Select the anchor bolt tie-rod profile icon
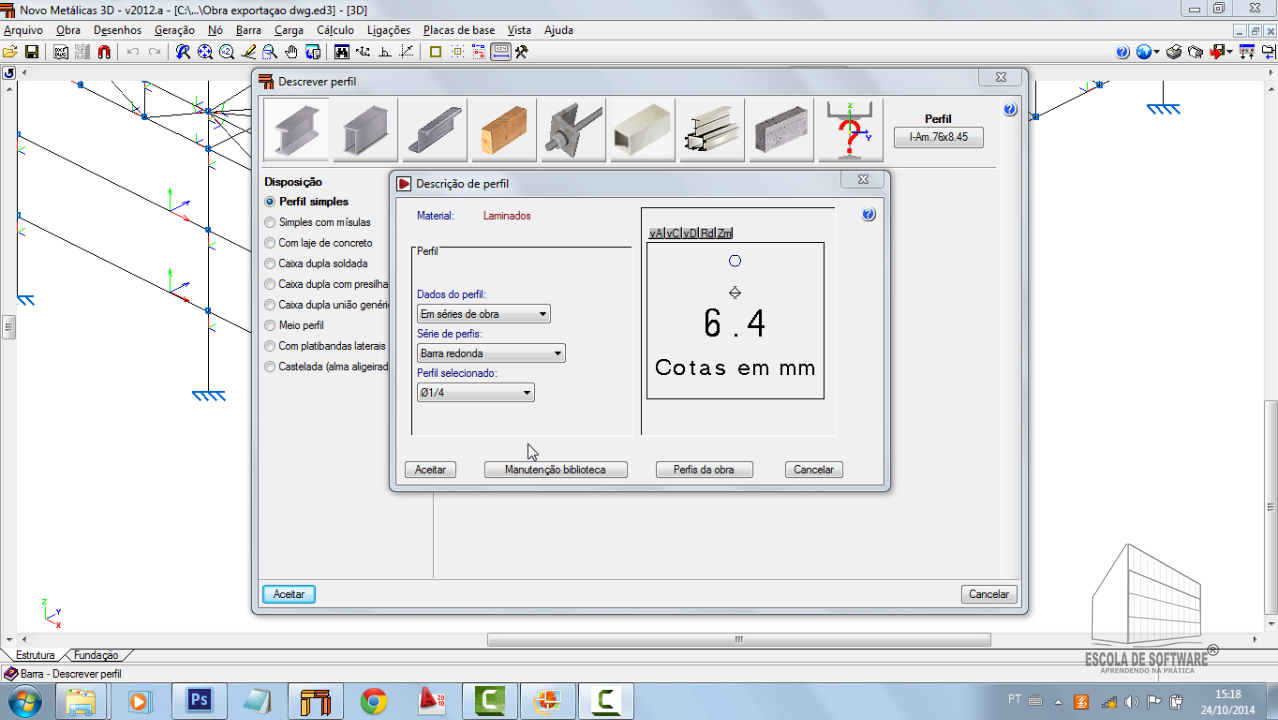The image size is (1278, 720). tap(572, 130)
